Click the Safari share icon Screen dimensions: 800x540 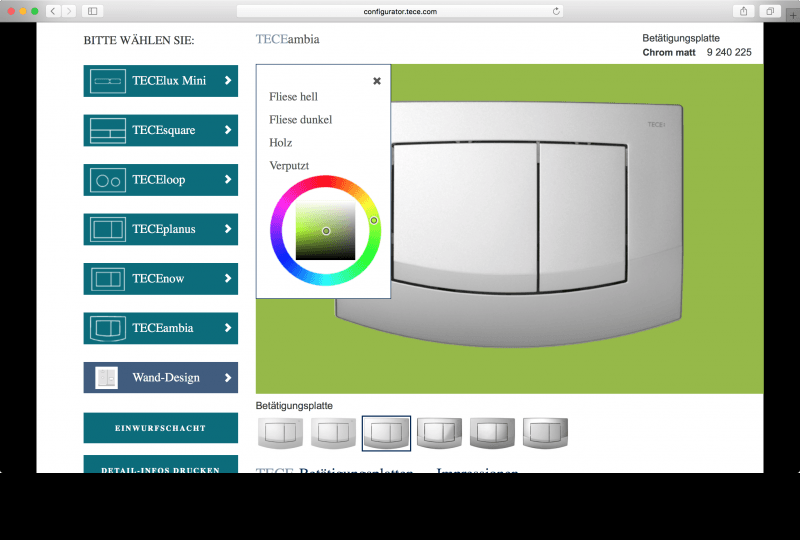(744, 10)
